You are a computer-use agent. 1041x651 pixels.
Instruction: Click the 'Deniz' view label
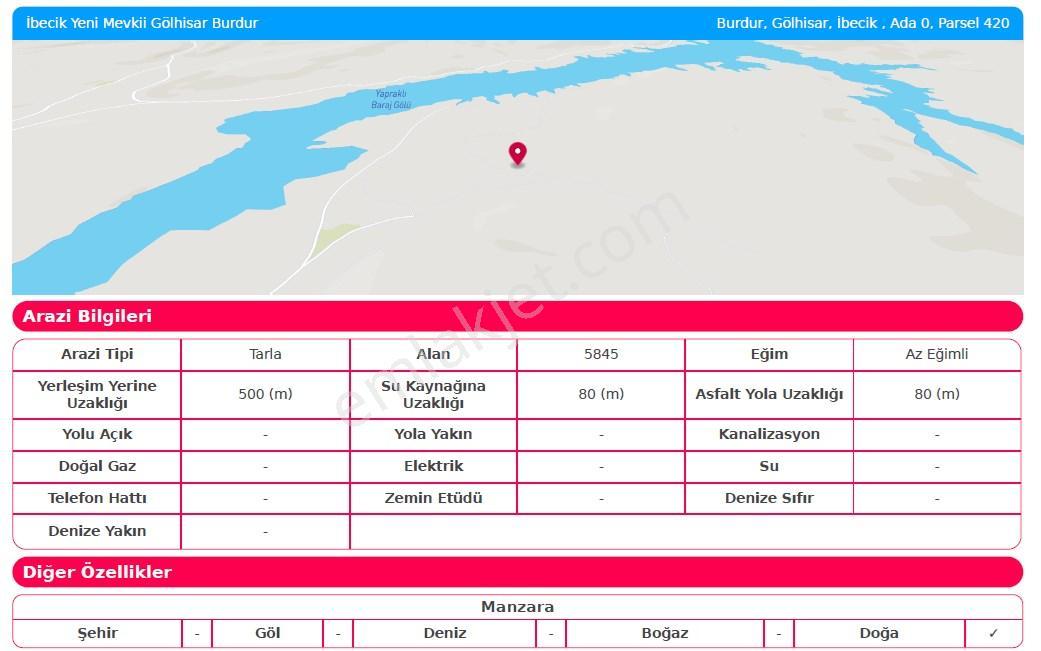445,633
